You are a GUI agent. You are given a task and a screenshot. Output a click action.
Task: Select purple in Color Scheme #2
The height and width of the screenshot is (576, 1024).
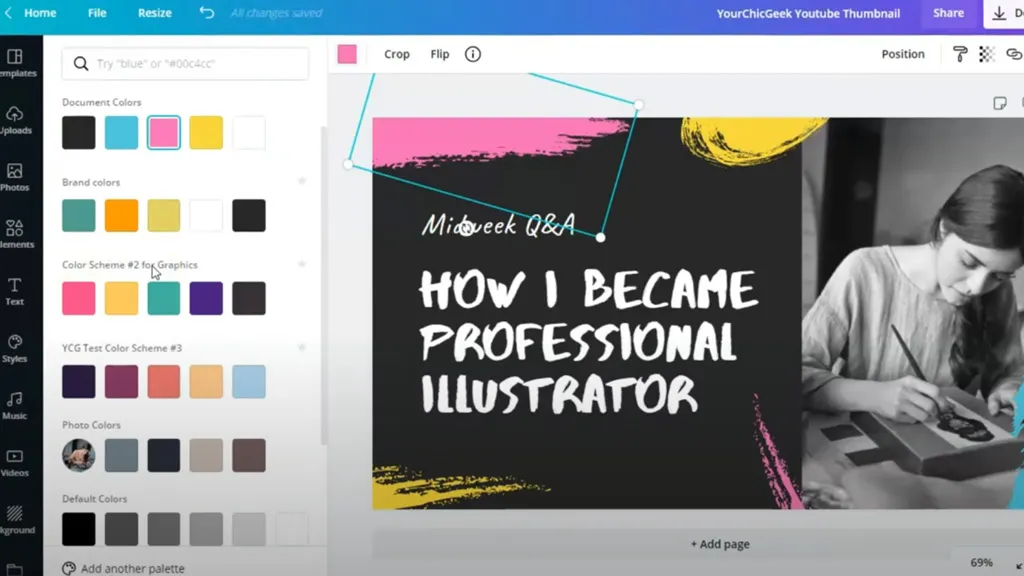(206, 298)
